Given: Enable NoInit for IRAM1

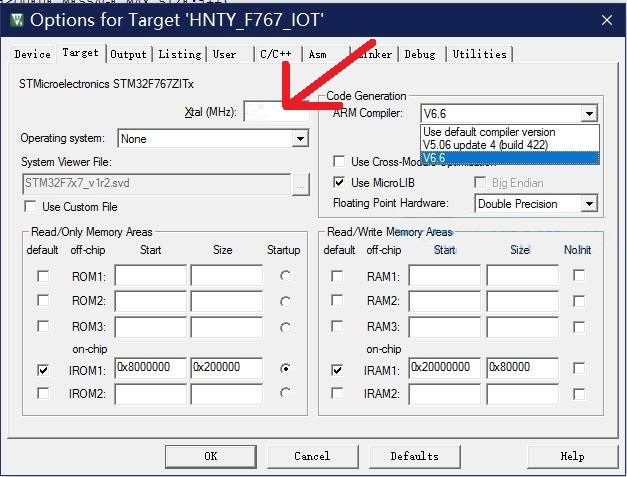Looking at the screenshot, I should [579, 368].
